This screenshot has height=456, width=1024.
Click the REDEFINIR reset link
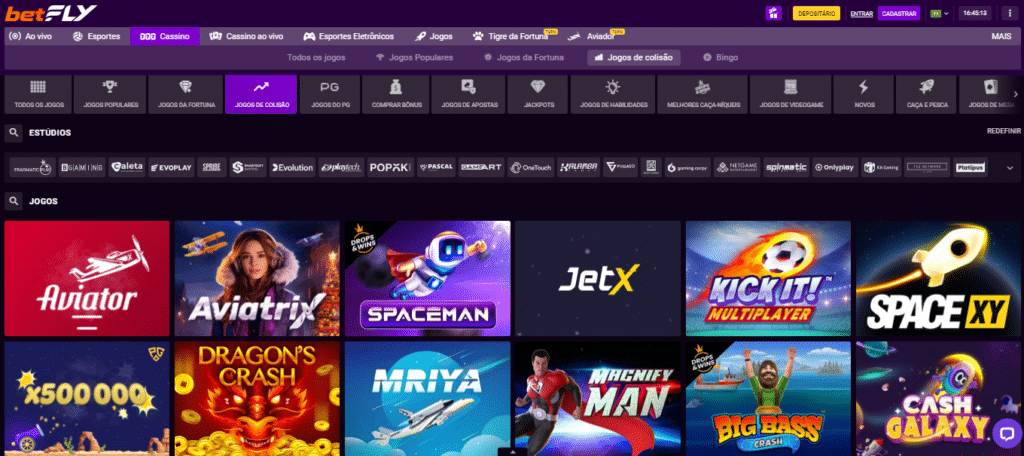(x=1003, y=131)
